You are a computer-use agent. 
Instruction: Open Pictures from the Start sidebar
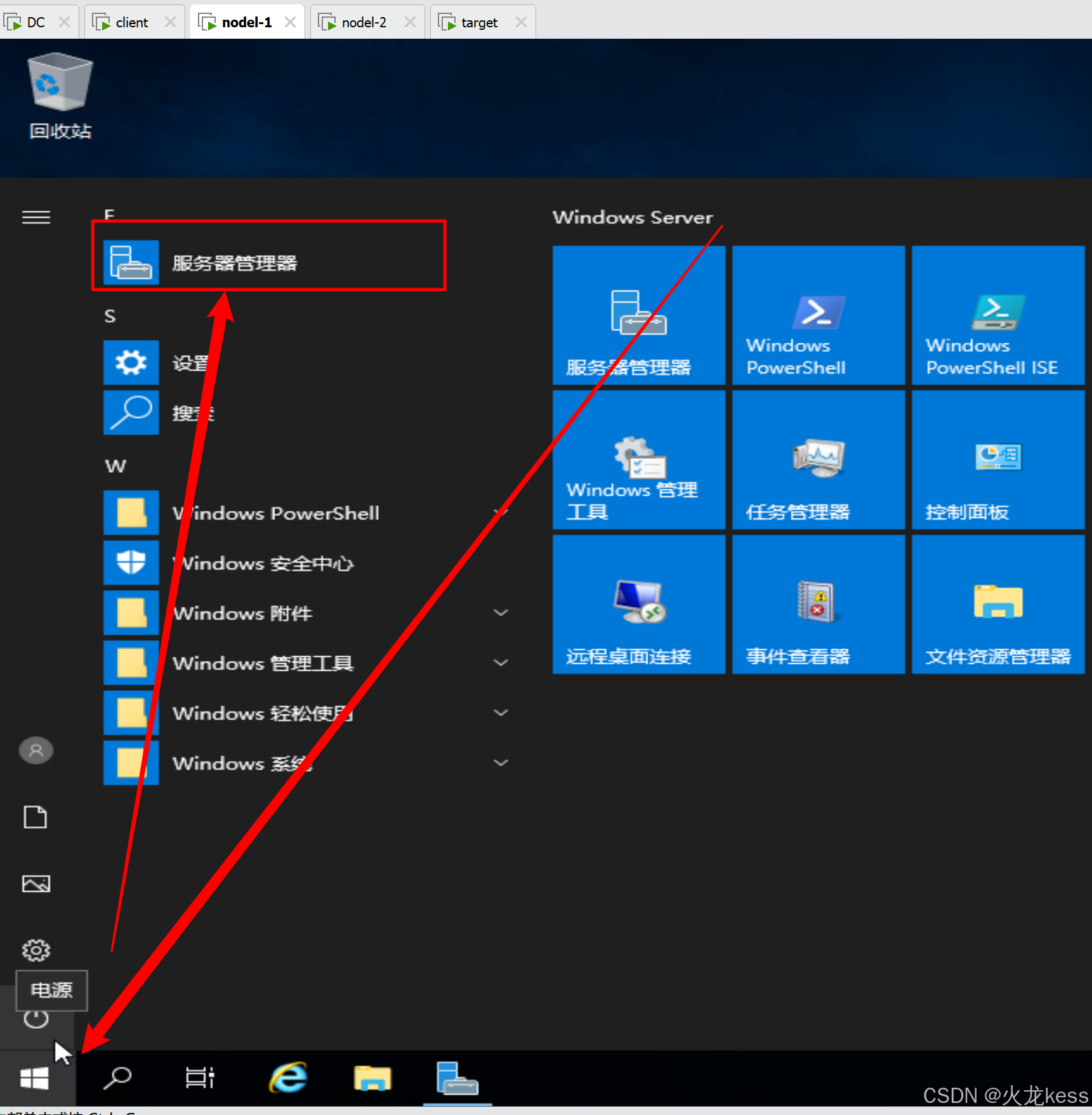pyautogui.click(x=36, y=884)
